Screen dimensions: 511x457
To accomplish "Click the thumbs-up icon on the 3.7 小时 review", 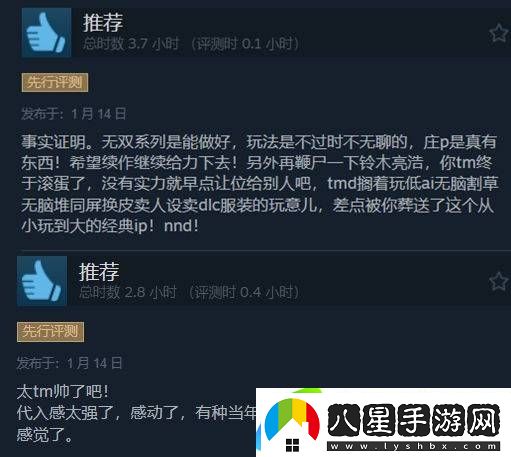I will pos(46,33).
